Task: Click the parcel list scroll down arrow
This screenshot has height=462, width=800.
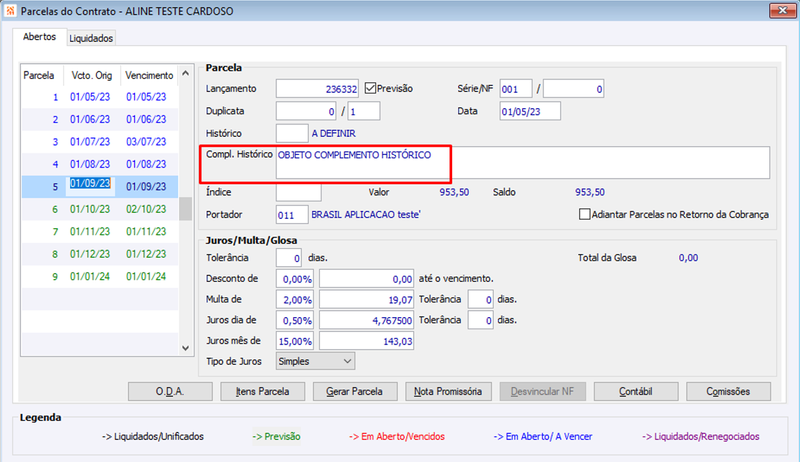Action: point(185,348)
